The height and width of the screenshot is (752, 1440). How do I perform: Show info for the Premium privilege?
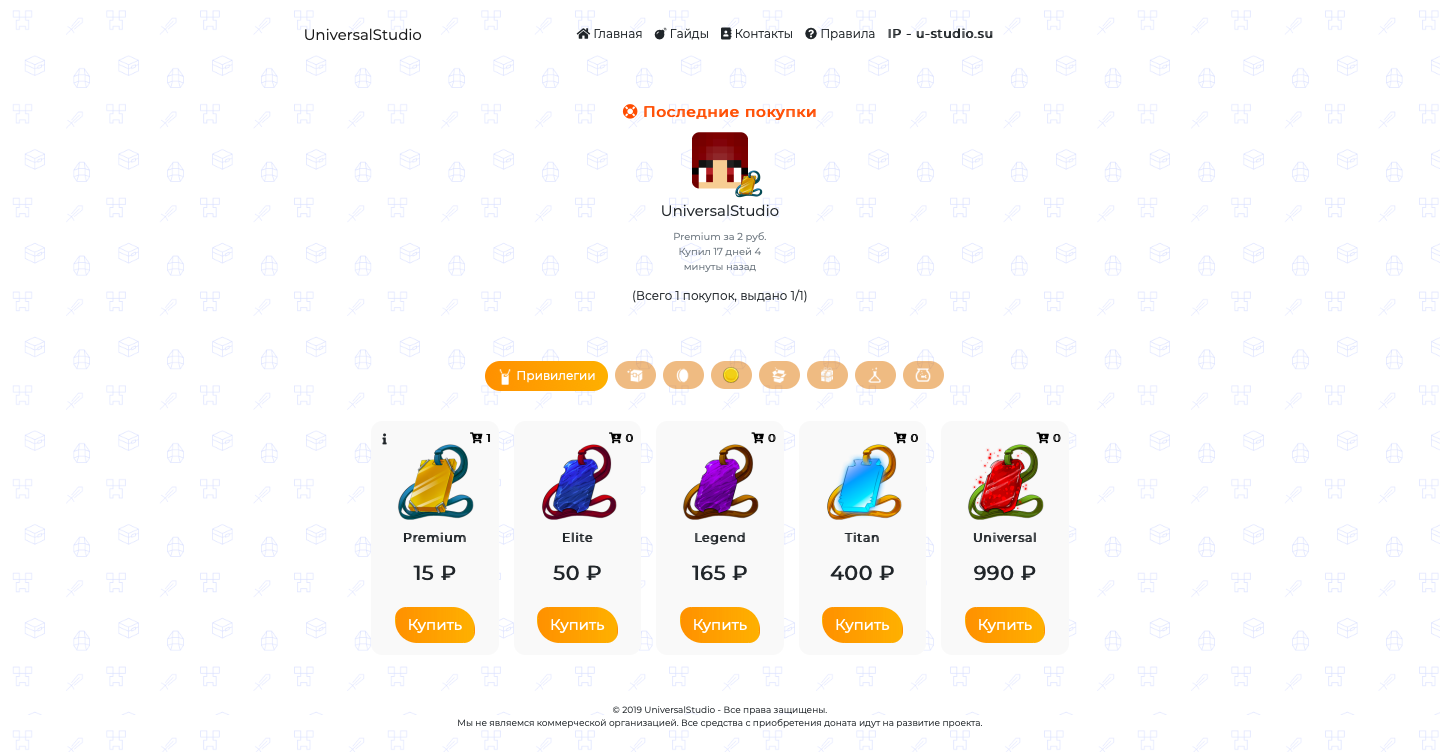click(384, 439)
